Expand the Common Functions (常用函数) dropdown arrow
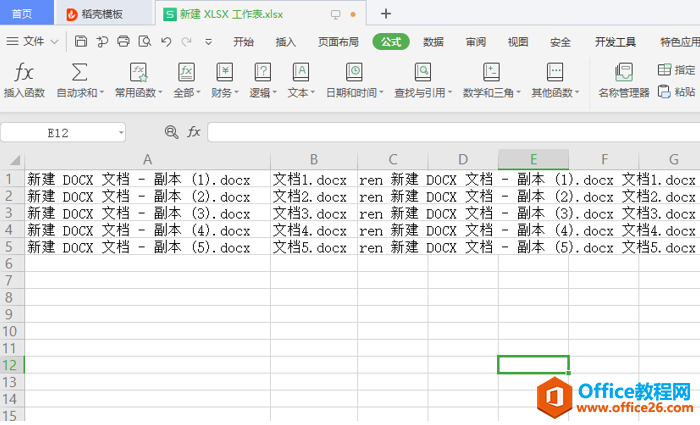 pyautogui.click(x=160, y=92)
